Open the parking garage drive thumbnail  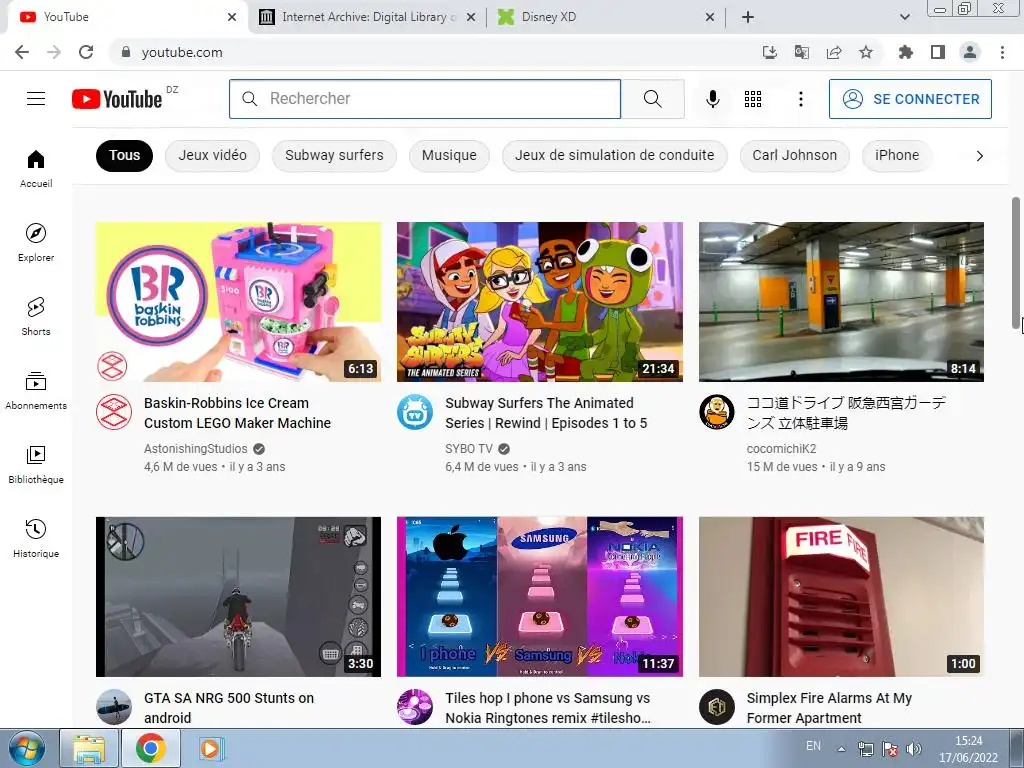point(841,302)
